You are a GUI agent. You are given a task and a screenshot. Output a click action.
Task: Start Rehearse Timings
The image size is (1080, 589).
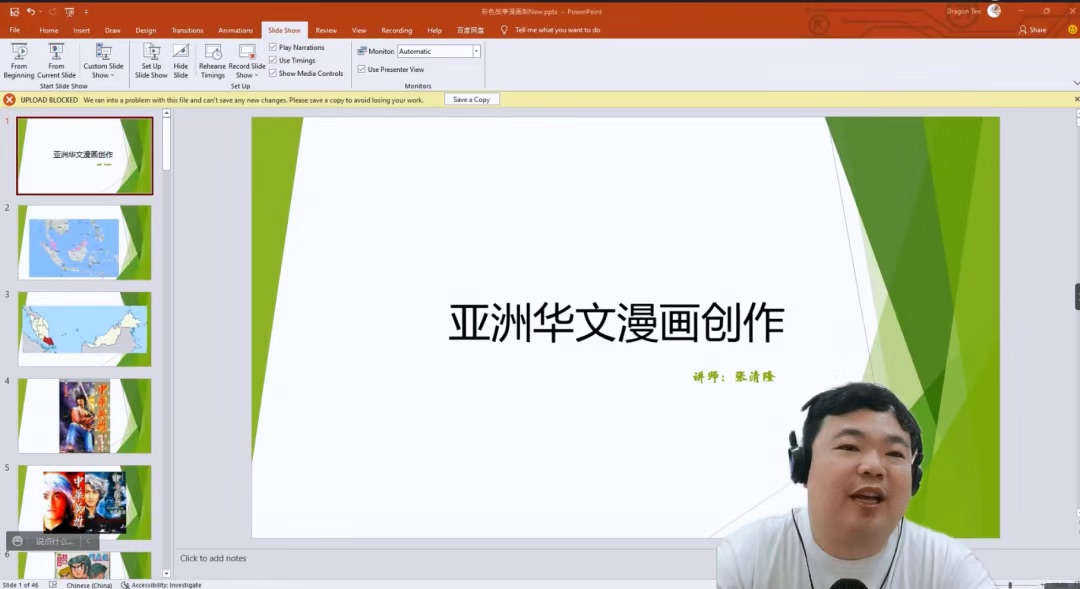[x=212, y=61]
